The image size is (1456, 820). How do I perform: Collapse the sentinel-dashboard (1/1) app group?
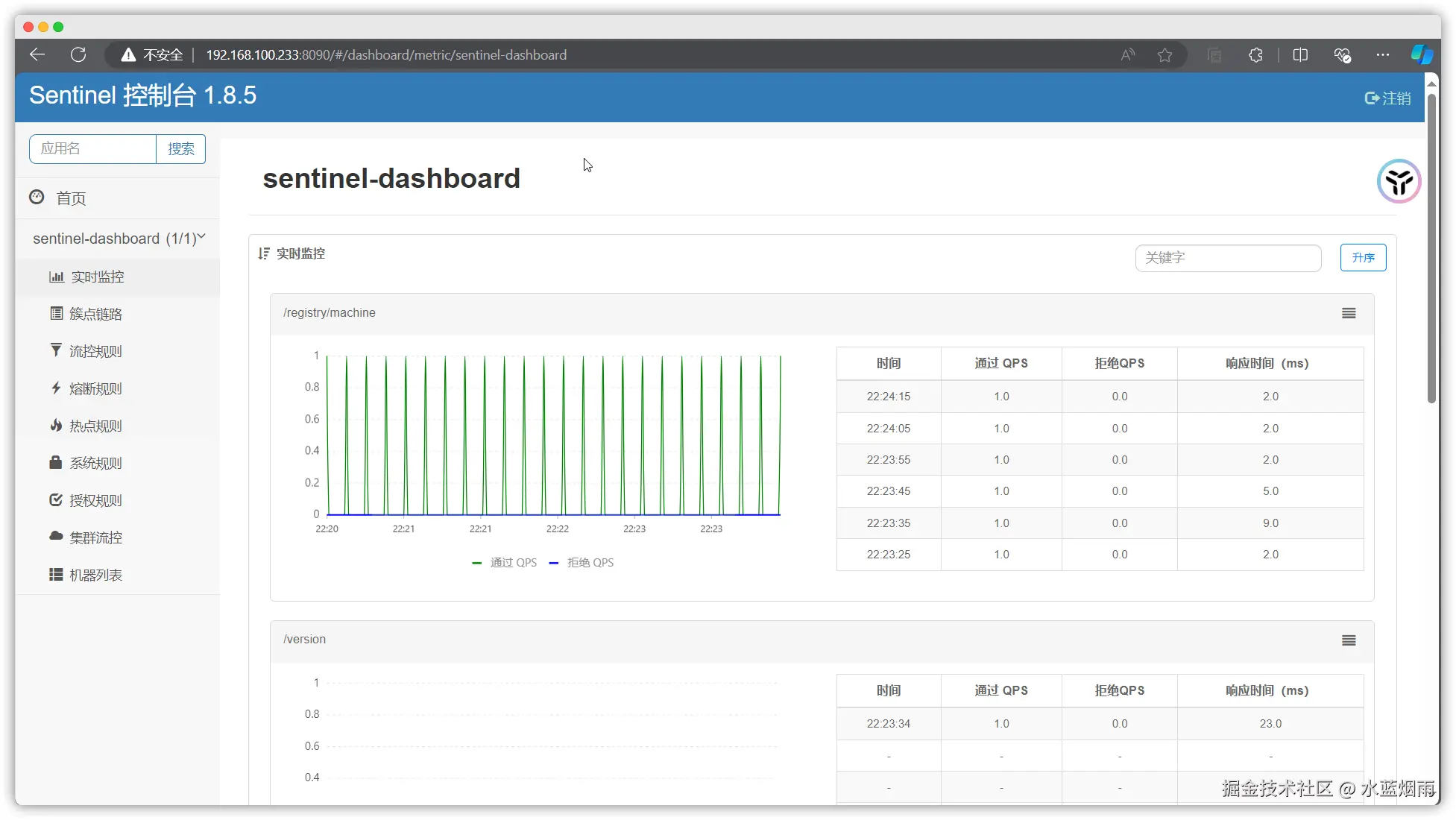pos(119,239)
